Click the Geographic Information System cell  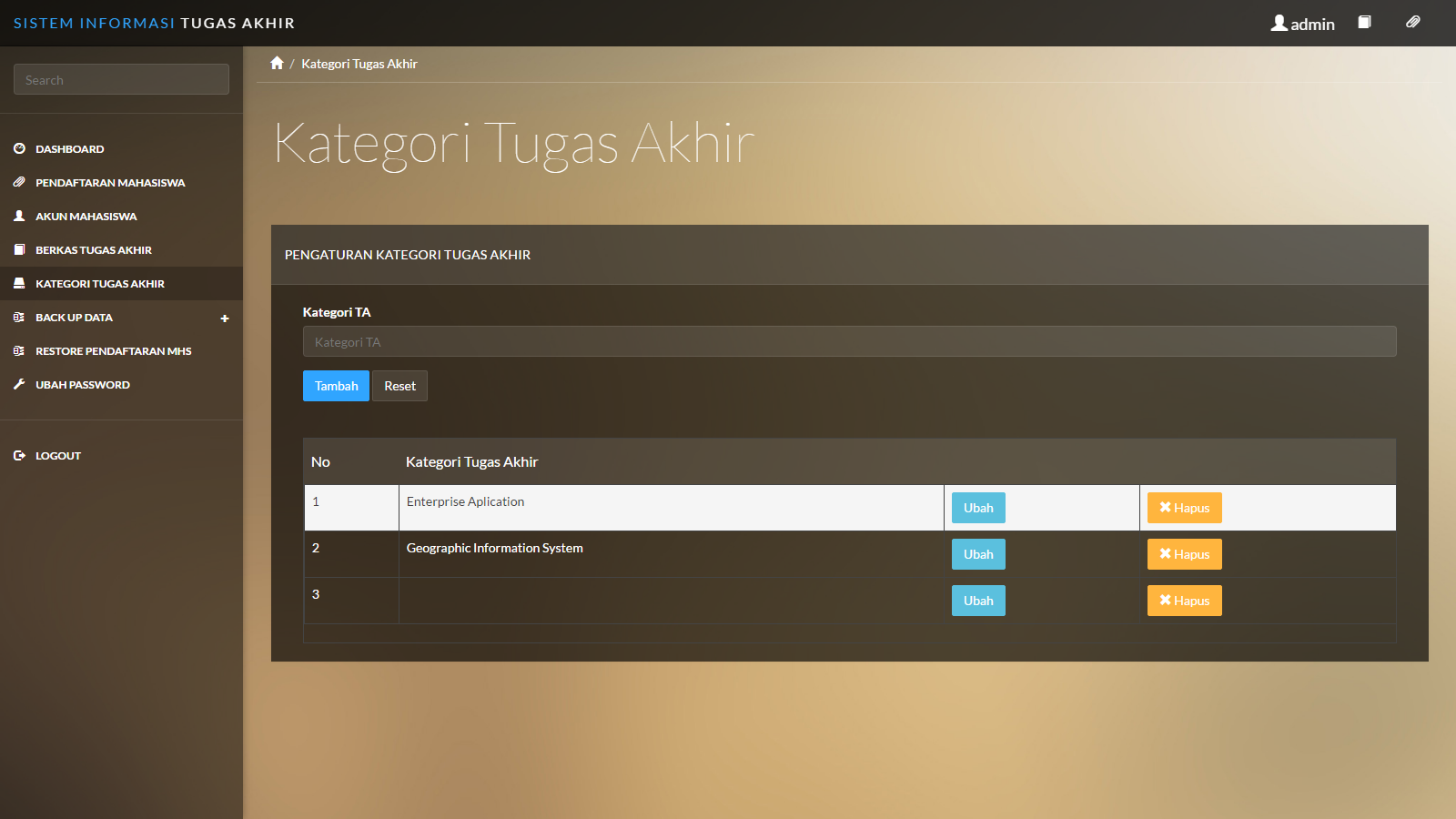672,554
